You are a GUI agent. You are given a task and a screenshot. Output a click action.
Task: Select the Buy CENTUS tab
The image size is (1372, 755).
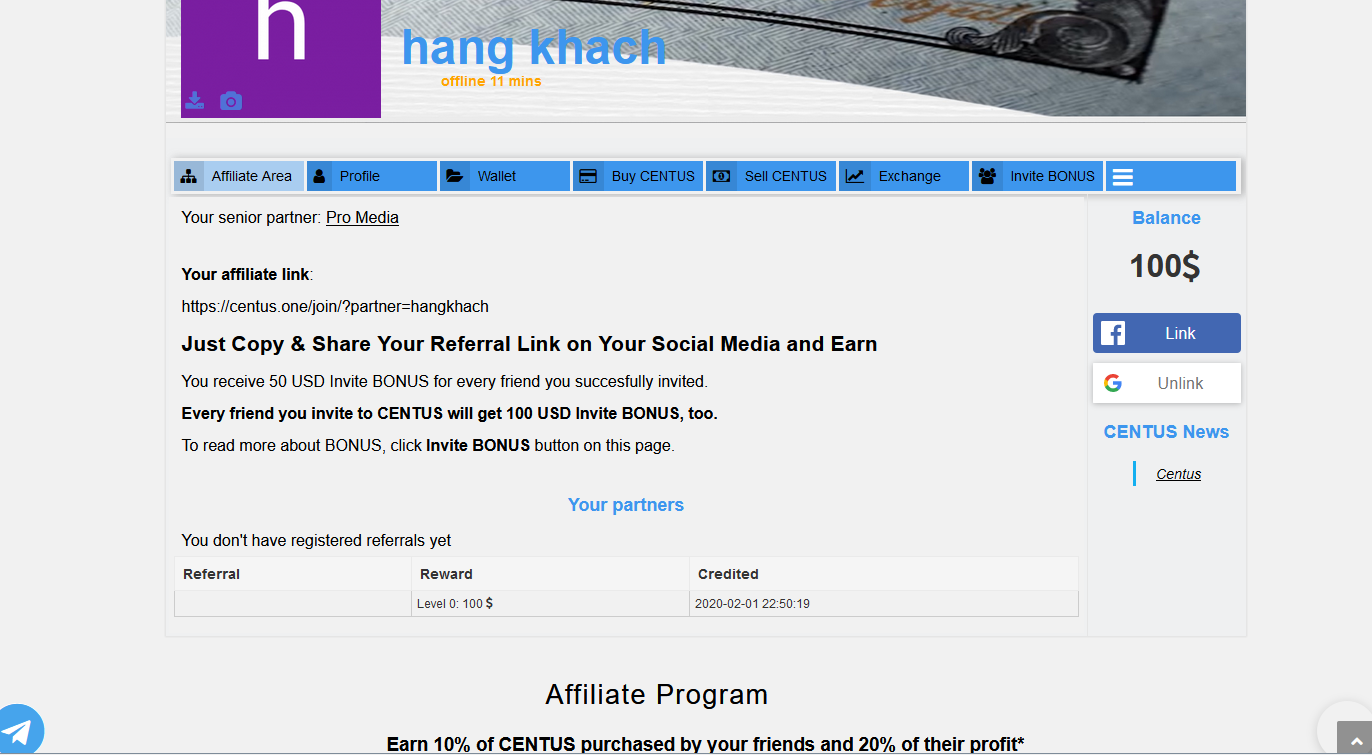click(638, 176)
